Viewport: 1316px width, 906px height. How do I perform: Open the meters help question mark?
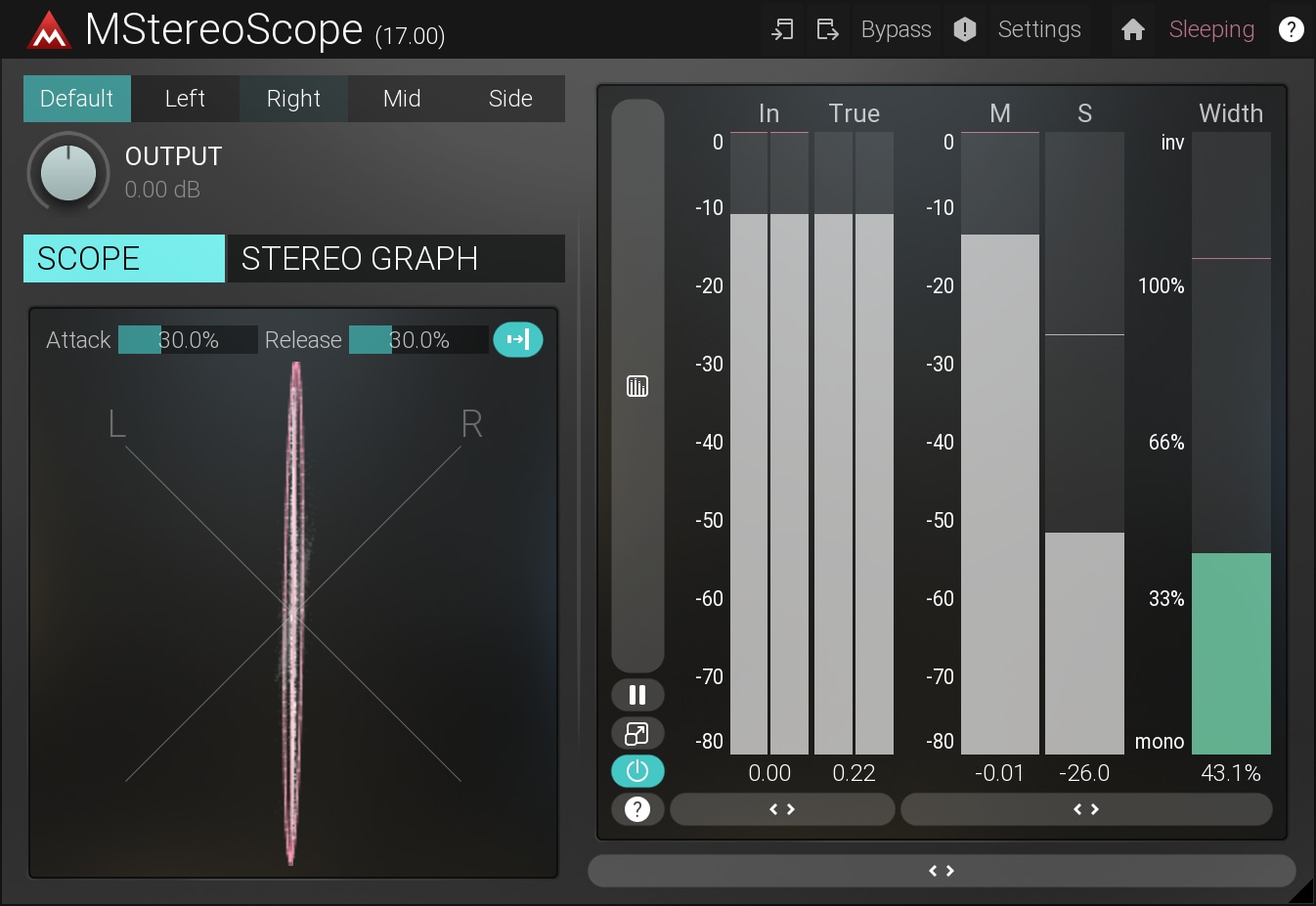pos(637,809)
